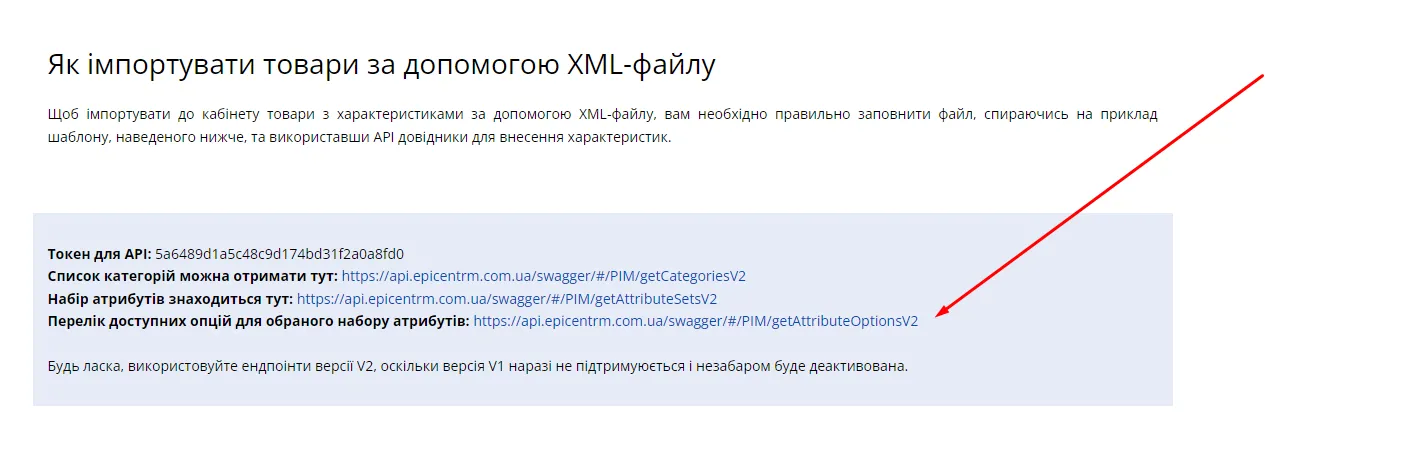Click "деактивована" at the end of the note
1415x453 pixels.
click(x=860, y=366)
